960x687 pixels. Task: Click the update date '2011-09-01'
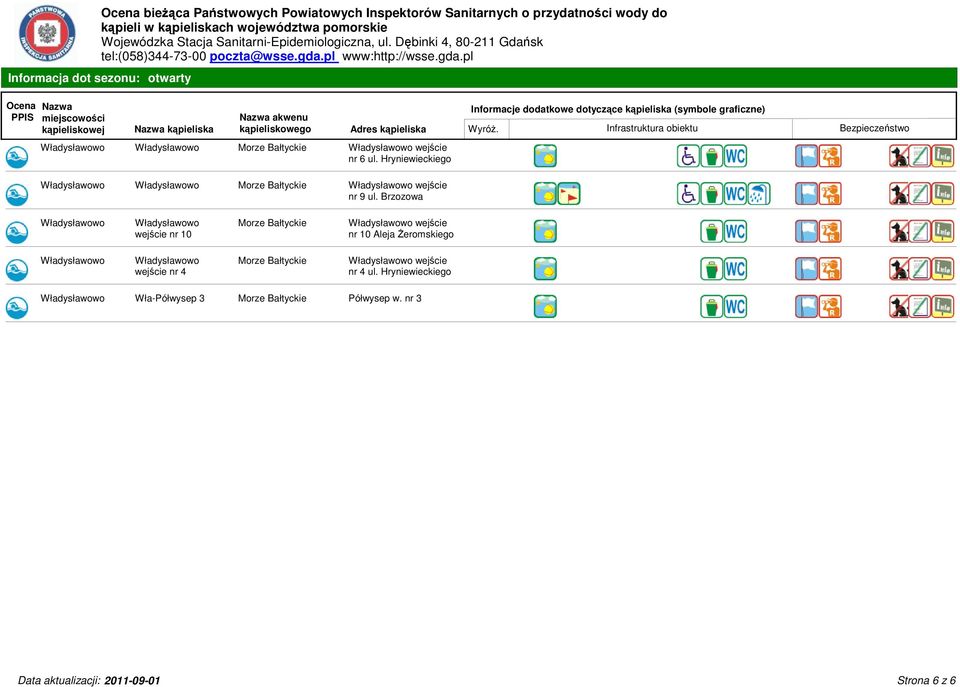click(132, 680)
